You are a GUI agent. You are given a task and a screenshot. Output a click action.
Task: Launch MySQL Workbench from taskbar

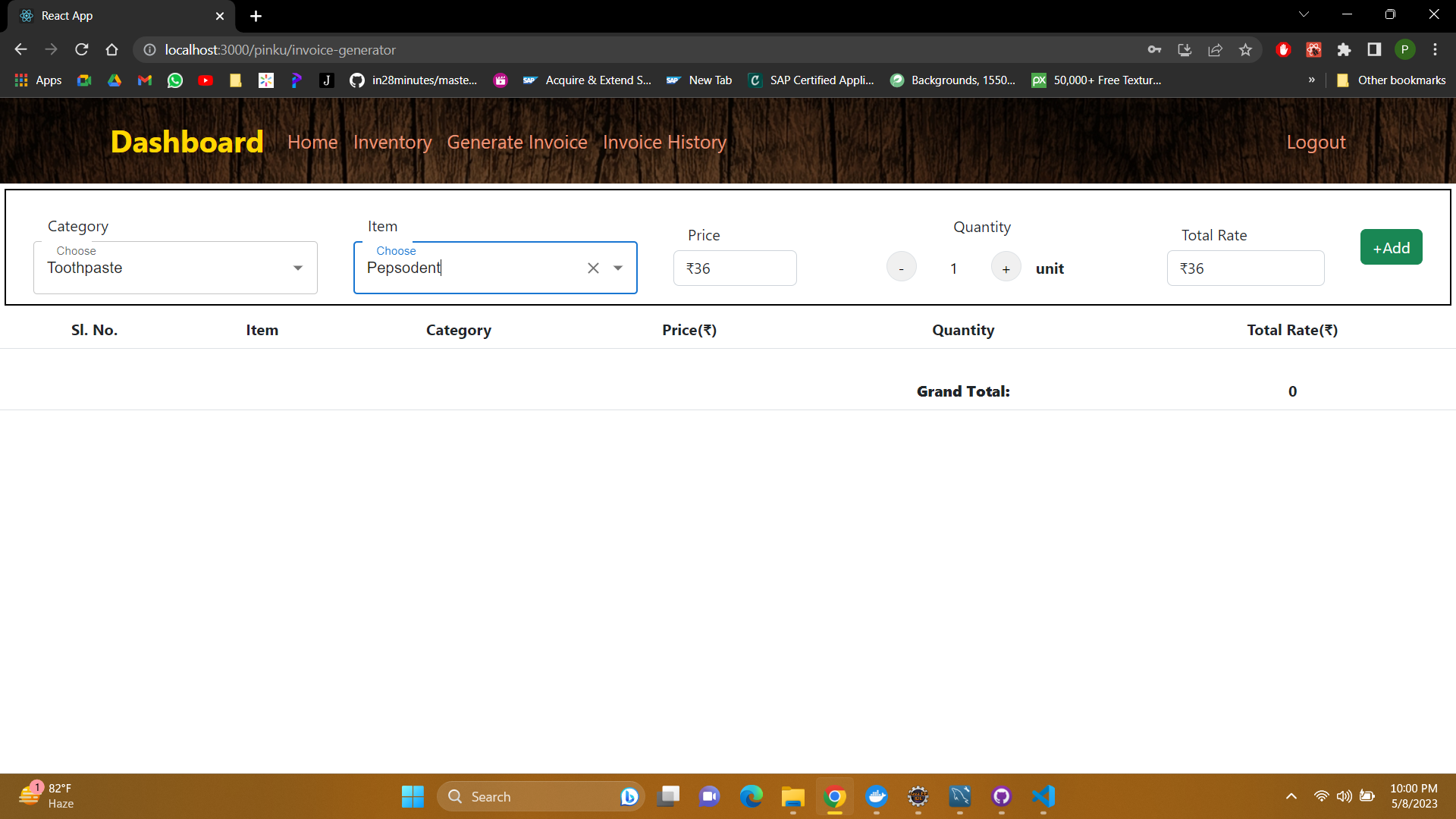960,797
